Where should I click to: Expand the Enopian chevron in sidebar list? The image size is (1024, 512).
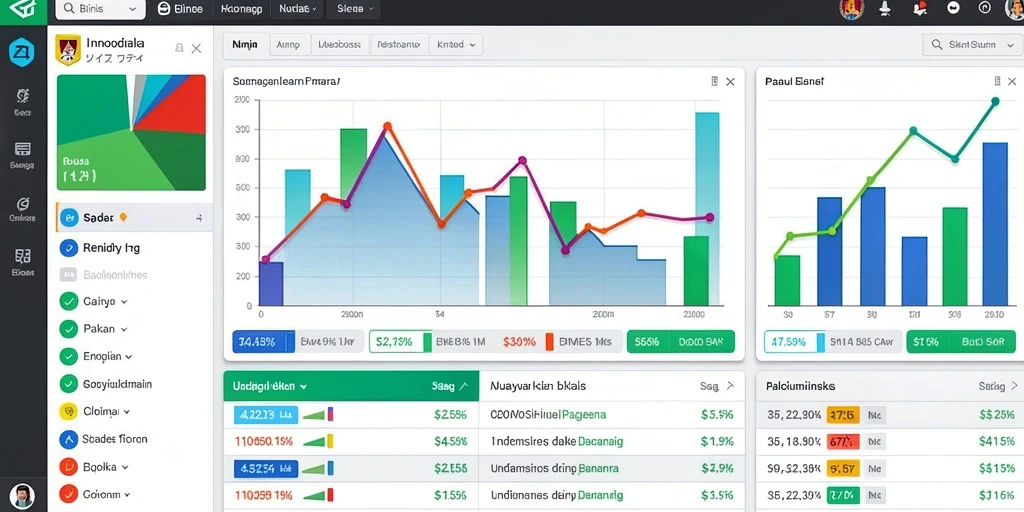pos(129,357)
